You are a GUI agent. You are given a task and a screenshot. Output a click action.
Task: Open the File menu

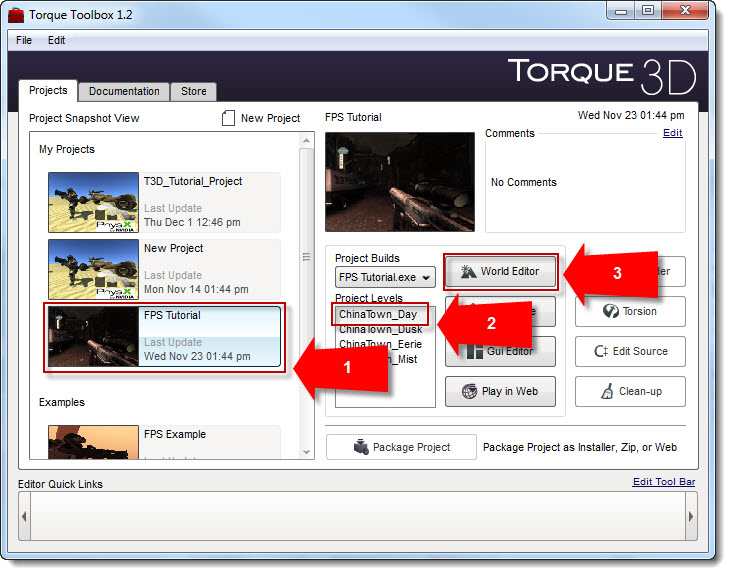click(x=24, y=40)
